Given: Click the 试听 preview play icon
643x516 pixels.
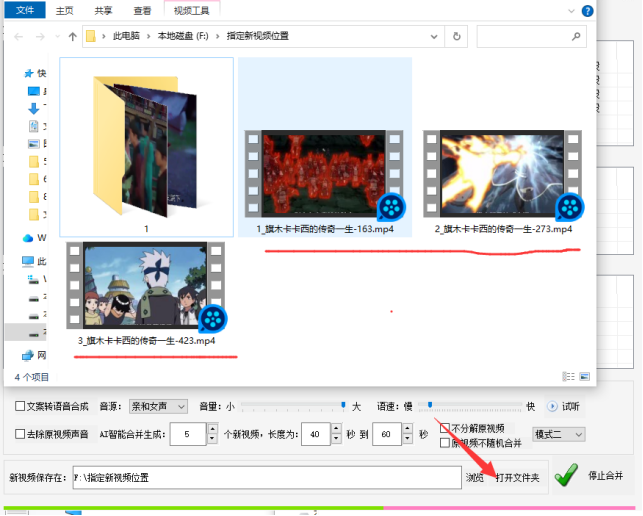Looking at the screenshot, I should click(x=552, y=406).
